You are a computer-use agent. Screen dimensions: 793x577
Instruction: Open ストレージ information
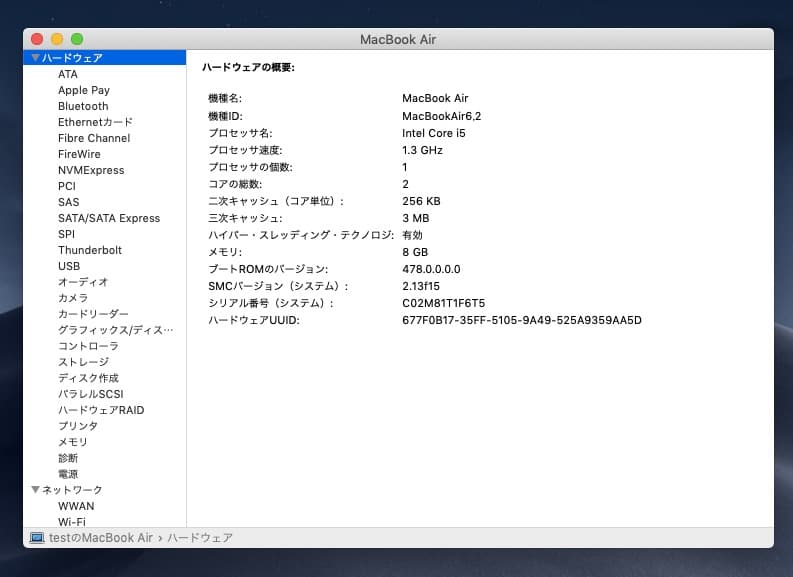tap(83, 362)
